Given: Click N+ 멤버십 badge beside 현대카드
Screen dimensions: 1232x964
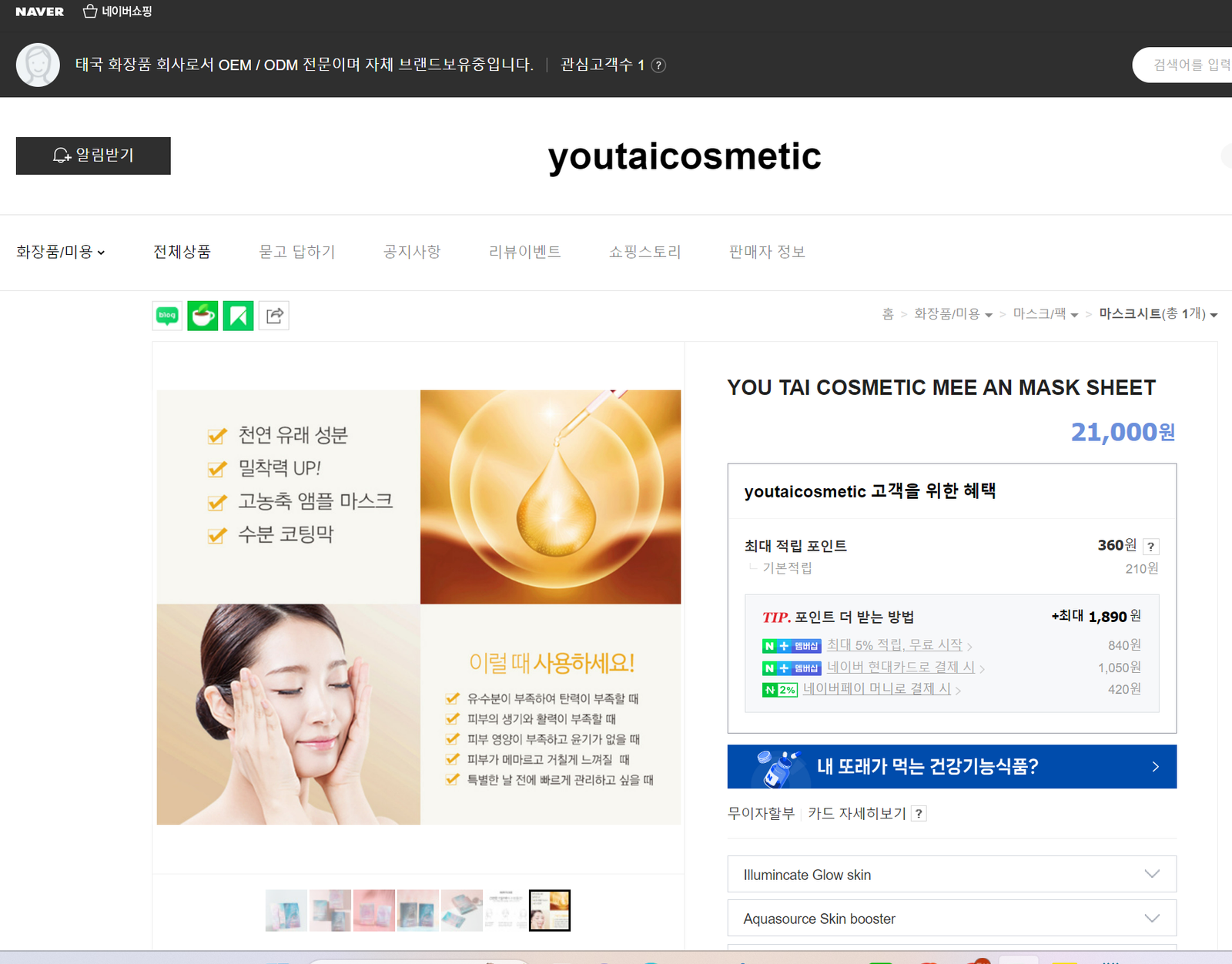Looking at the screenshot, I should pyautogui.click(x=792, y=668).
